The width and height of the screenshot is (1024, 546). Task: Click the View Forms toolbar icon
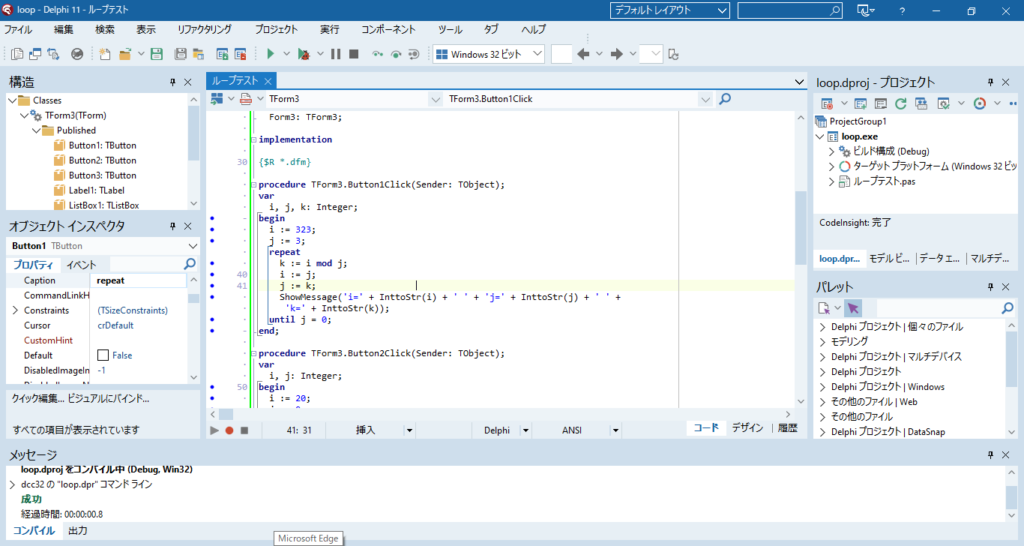(35, 54)
